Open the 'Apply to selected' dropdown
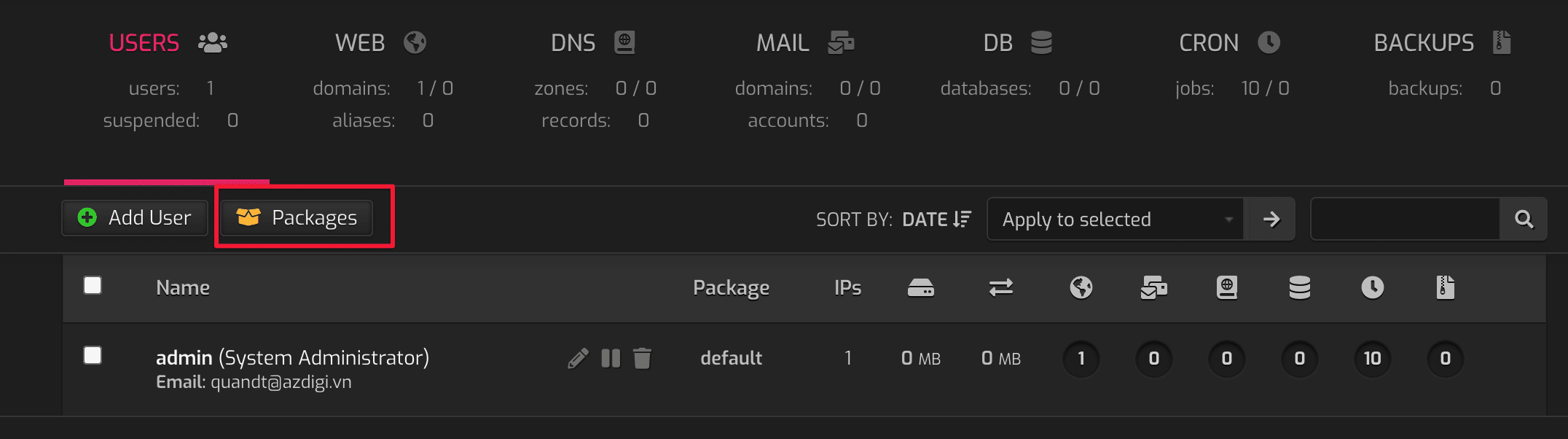 (x=1116, y=219)
